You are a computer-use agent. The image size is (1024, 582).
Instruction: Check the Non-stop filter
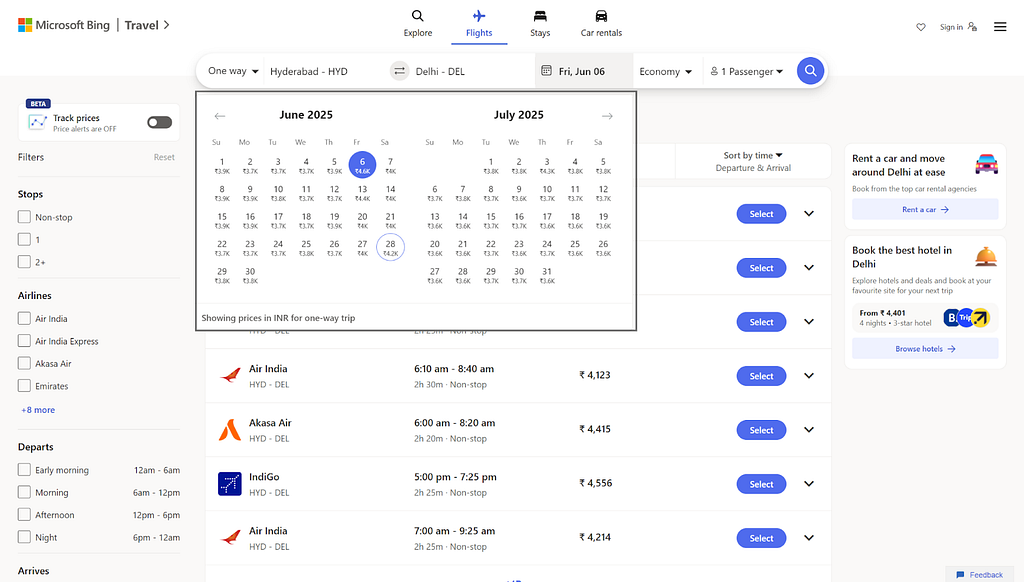point(24,217)
